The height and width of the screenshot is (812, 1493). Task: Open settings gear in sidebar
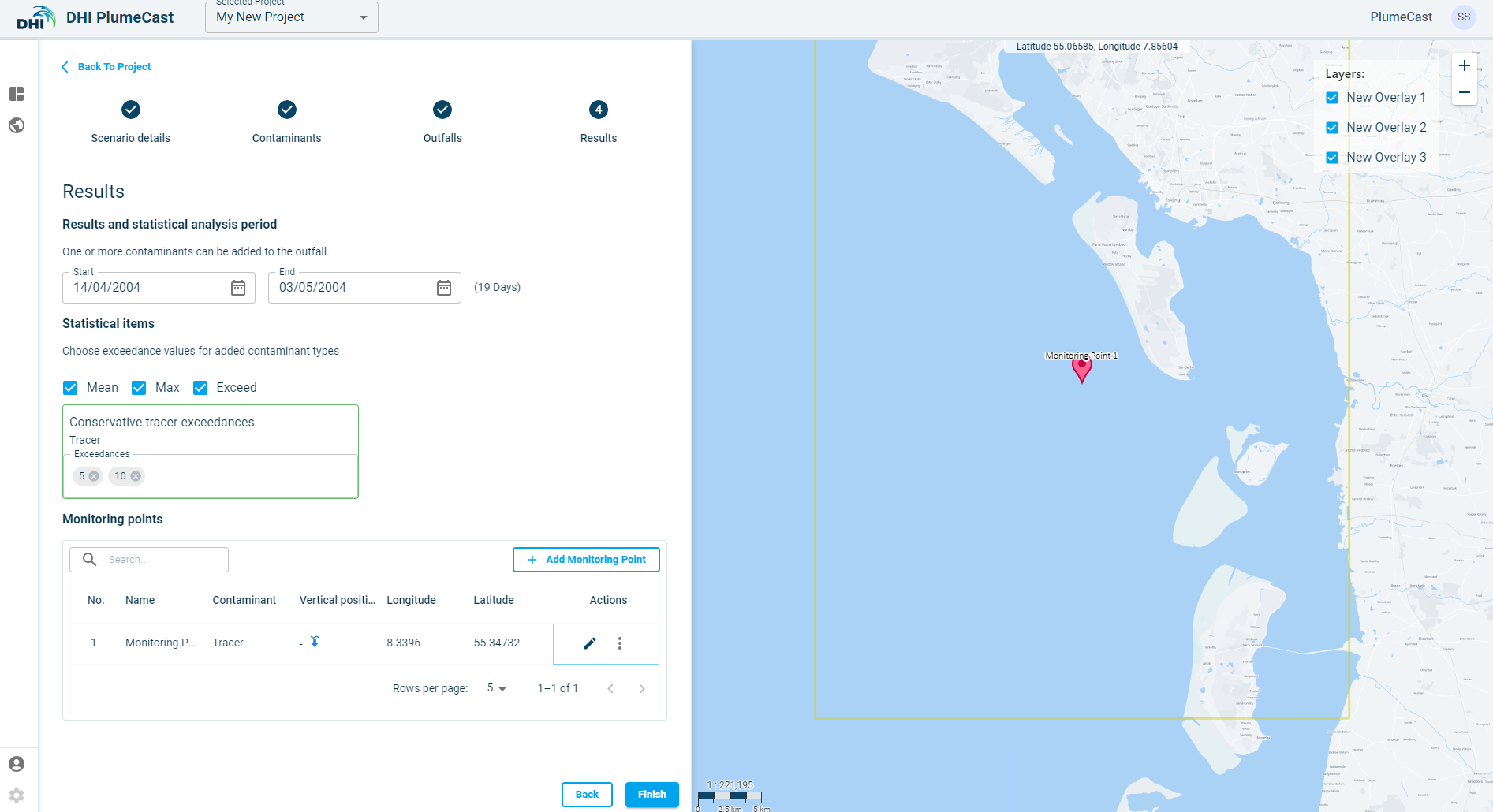17,795
